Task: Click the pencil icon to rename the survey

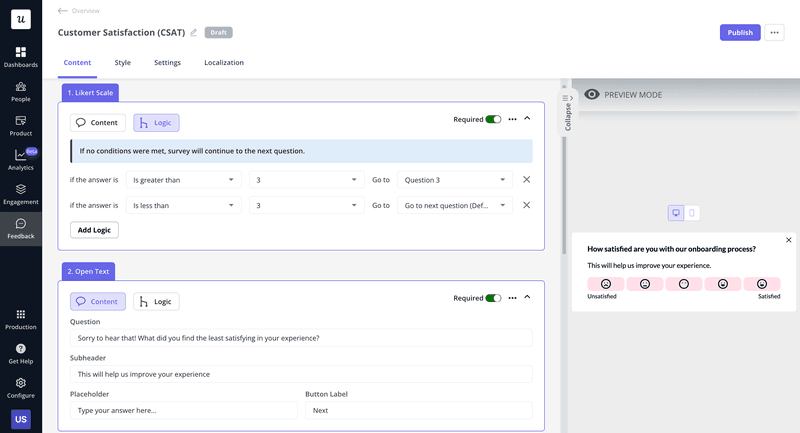Action: click(194, 33)
